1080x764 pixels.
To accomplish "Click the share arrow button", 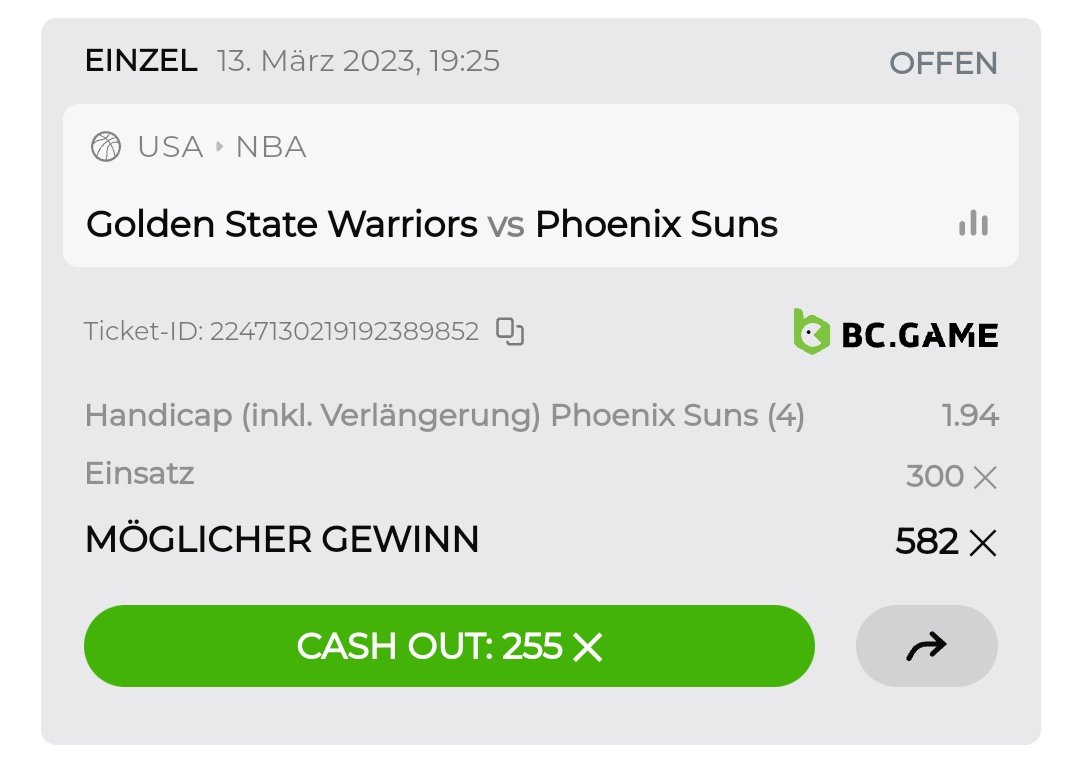I will [926, 647].
